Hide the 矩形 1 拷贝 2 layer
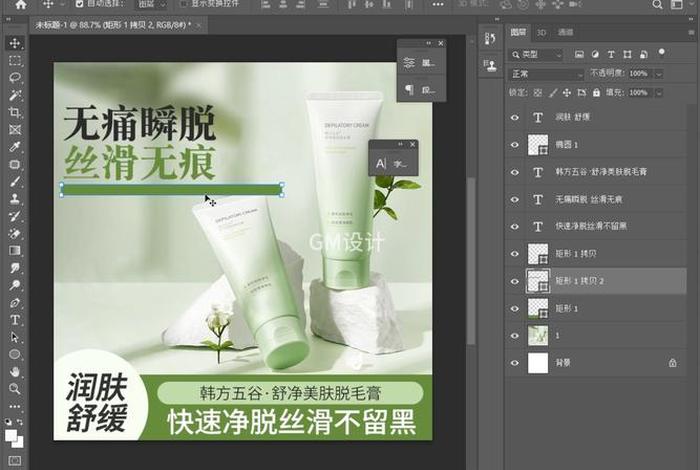This screenshot has width=700, height=470. click(x=515, y=281)
